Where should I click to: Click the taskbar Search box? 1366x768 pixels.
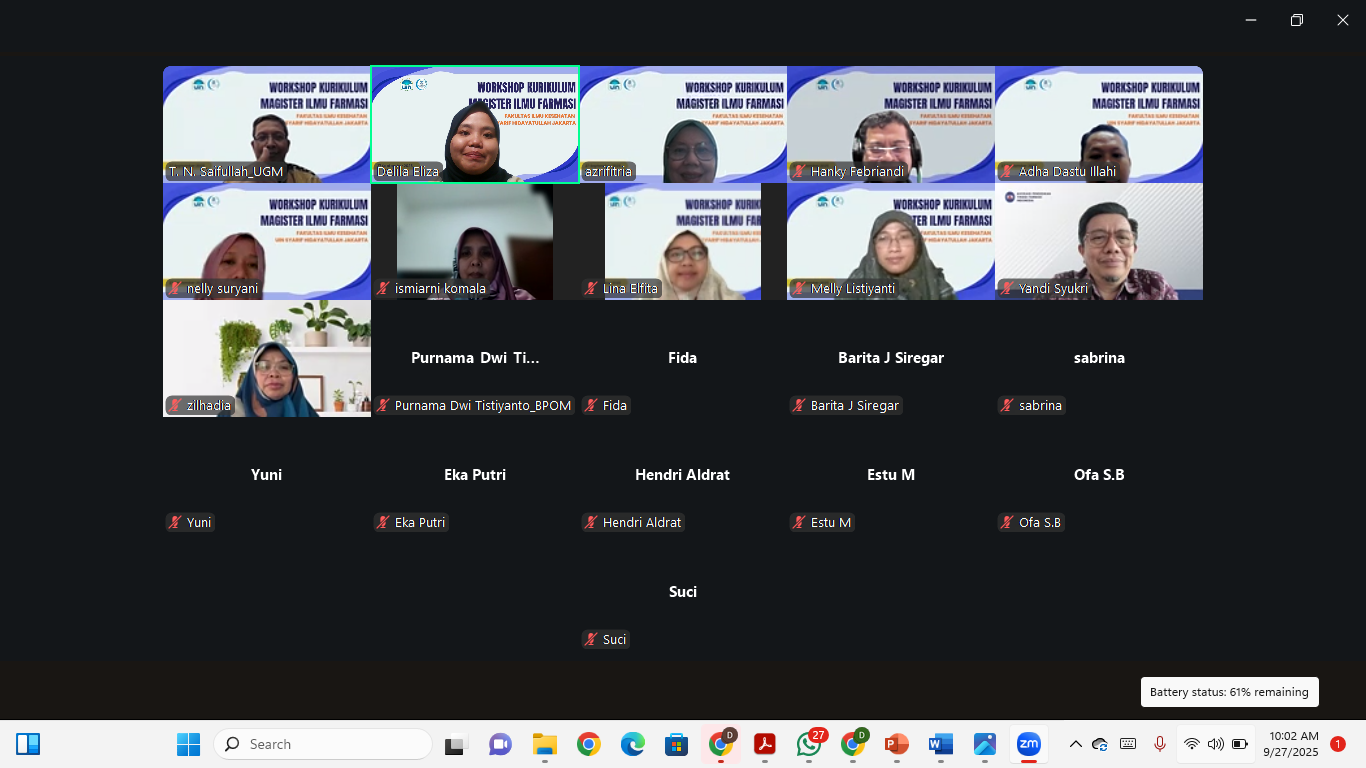pos(323,744)
